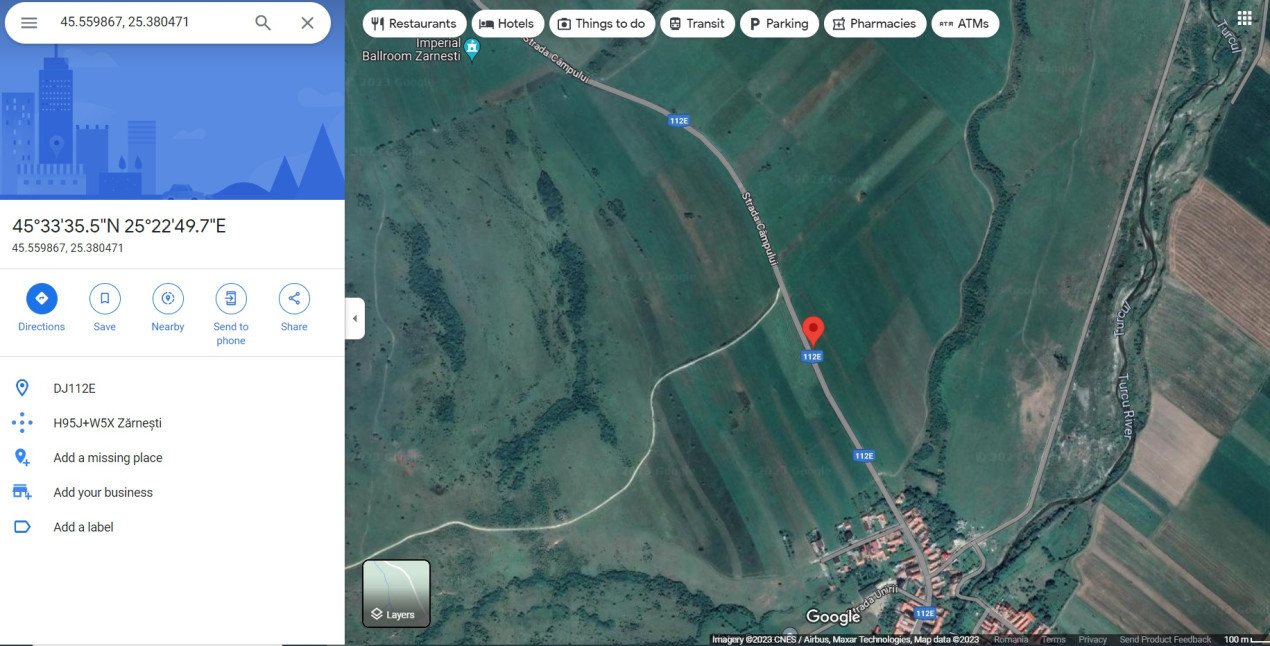Choose Add a missing place
Screen dimensions: 1270x646
point(172,458)
